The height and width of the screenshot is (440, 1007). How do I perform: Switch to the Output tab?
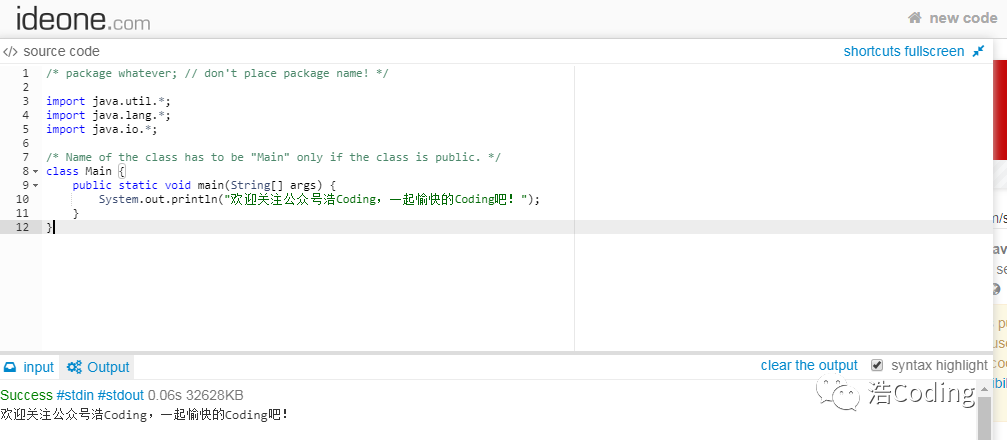(108, 367)
